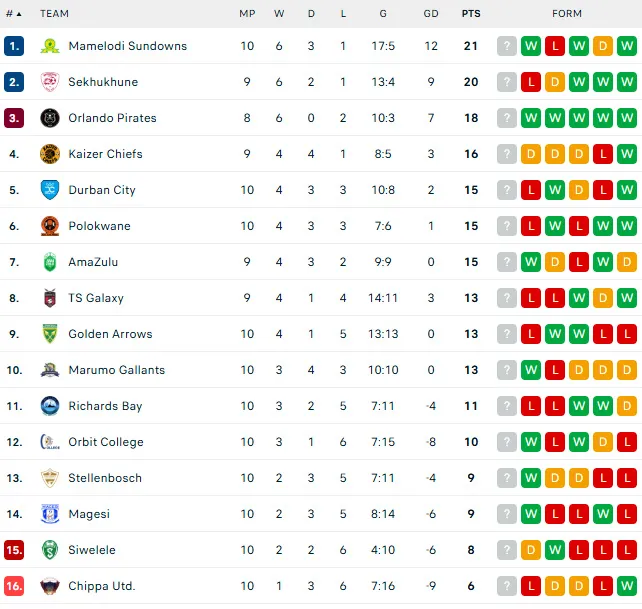Open the Stellenbosch team link
Viewport: 642px width, 609px height.
(x=105, y=478)
